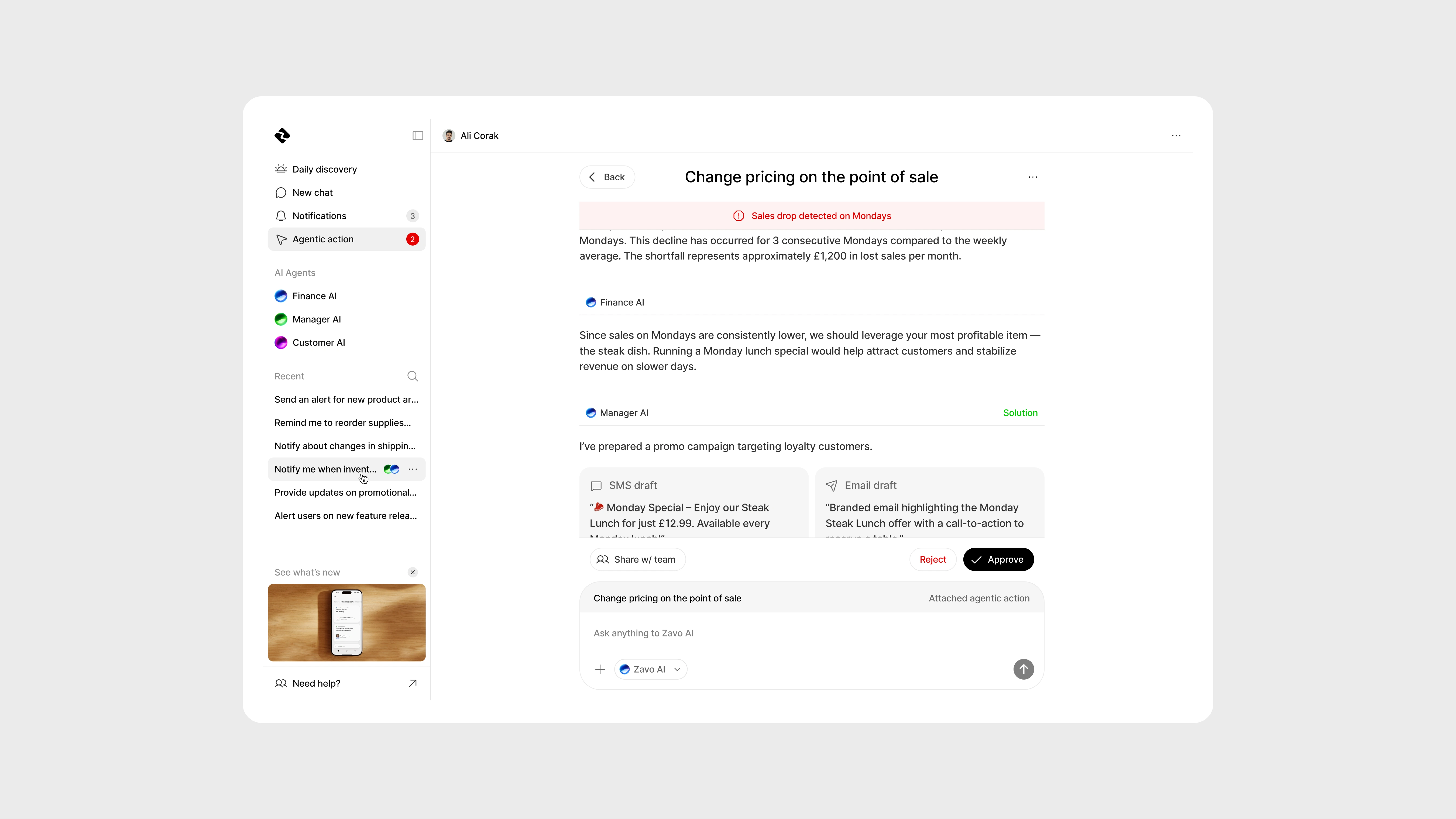
Task: Open Need help? external link arrow
Action: click(413, 683)
